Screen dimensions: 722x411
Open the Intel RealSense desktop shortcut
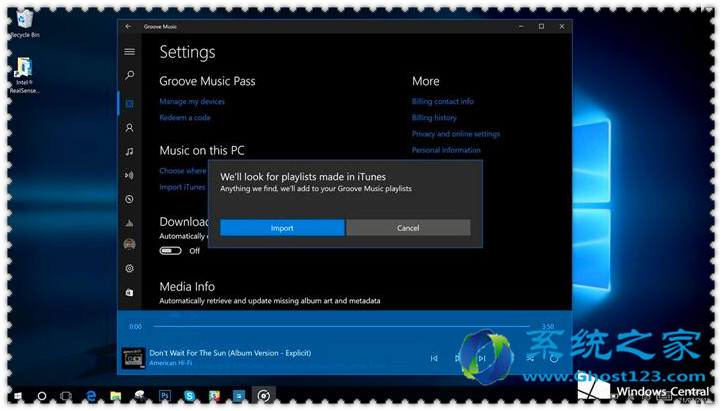coord(24,75)
